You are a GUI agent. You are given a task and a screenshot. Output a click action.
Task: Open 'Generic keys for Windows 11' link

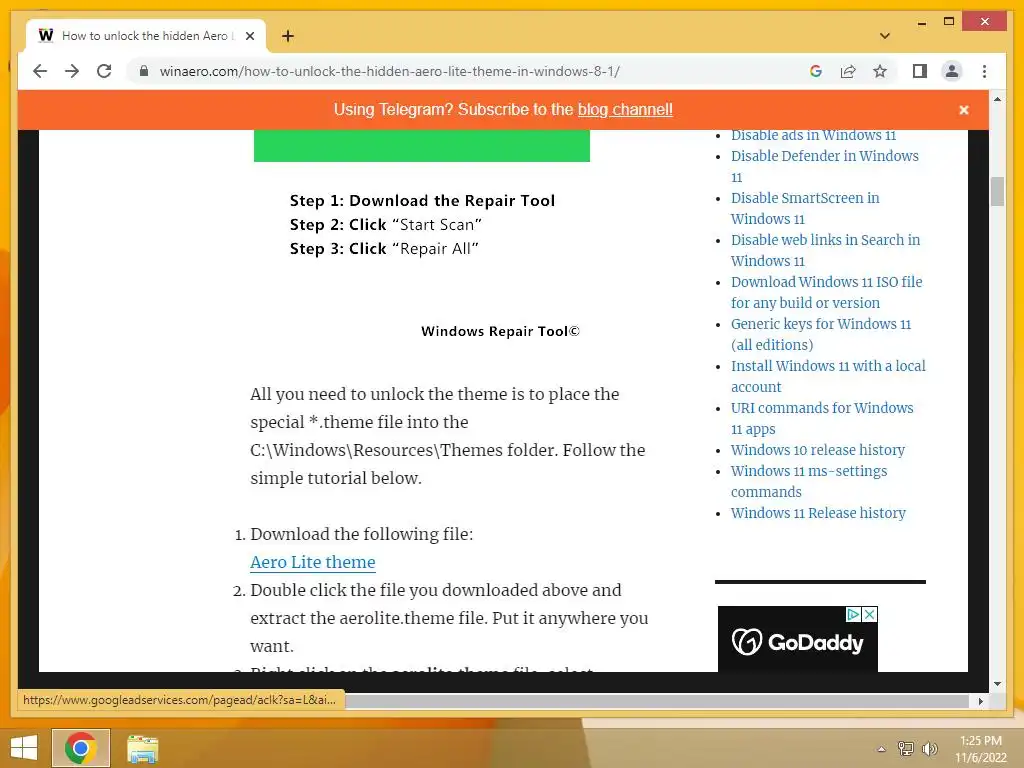821,334
